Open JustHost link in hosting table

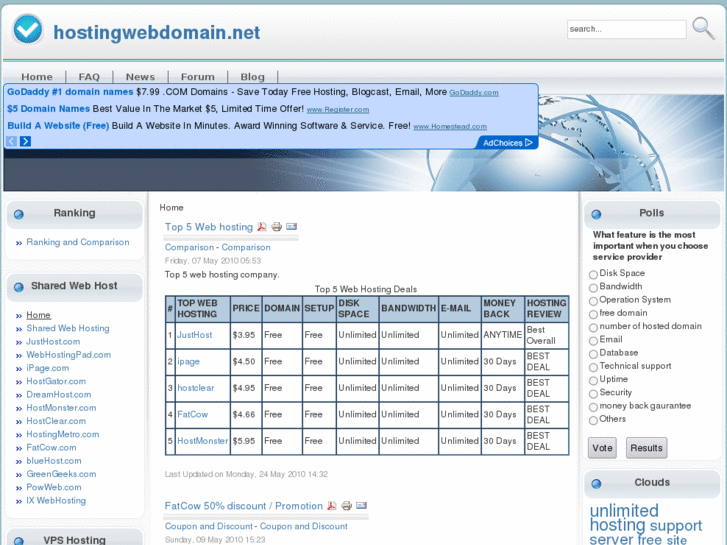[x=195, y=335]
